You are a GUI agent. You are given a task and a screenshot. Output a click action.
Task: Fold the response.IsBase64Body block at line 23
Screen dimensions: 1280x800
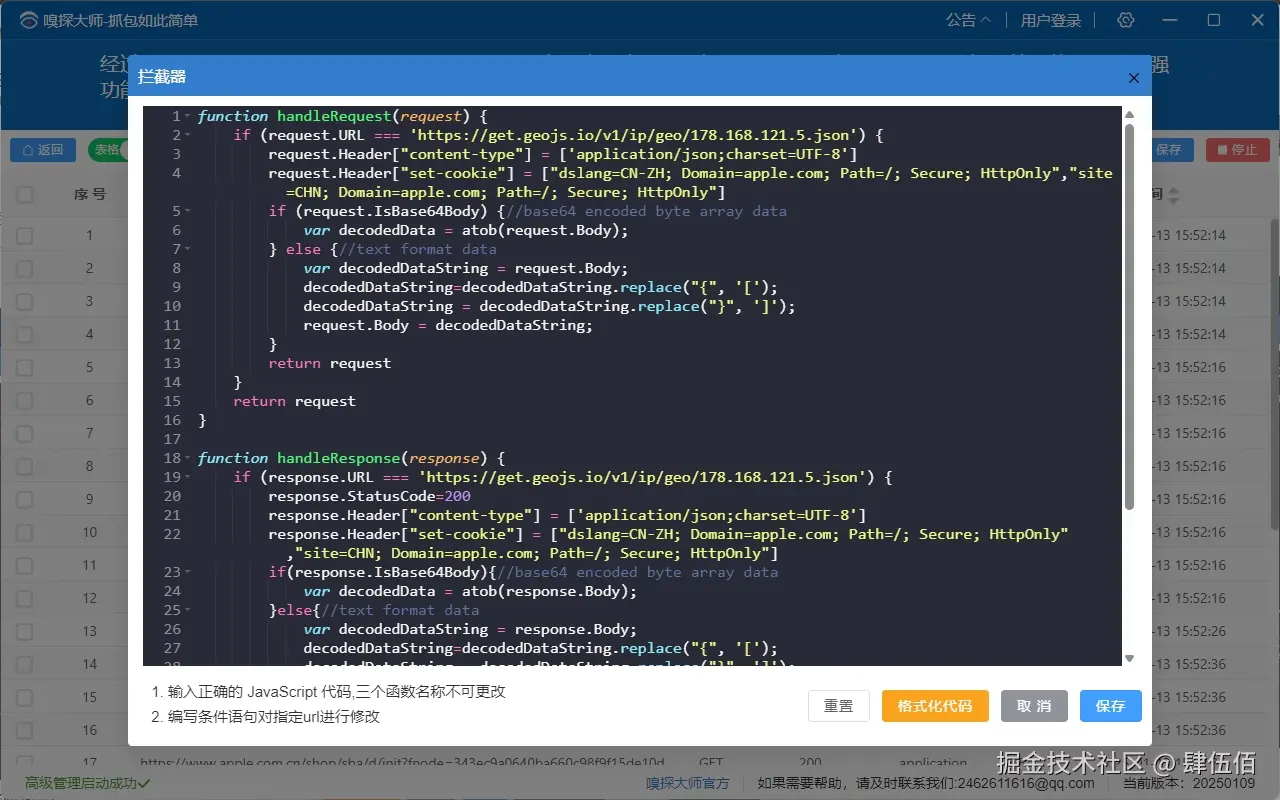tap(188, 572)
